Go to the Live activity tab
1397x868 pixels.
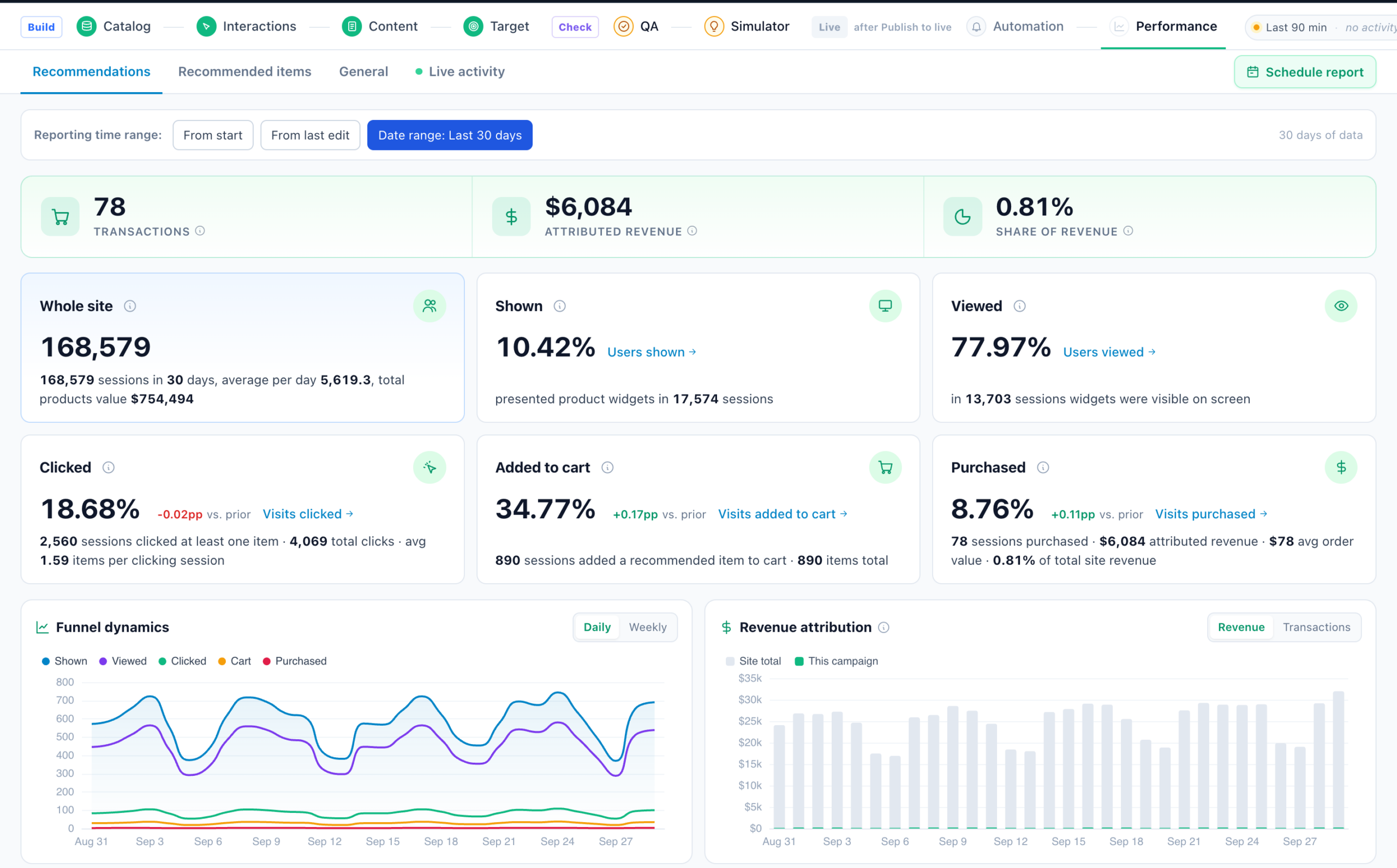point(460,71)
